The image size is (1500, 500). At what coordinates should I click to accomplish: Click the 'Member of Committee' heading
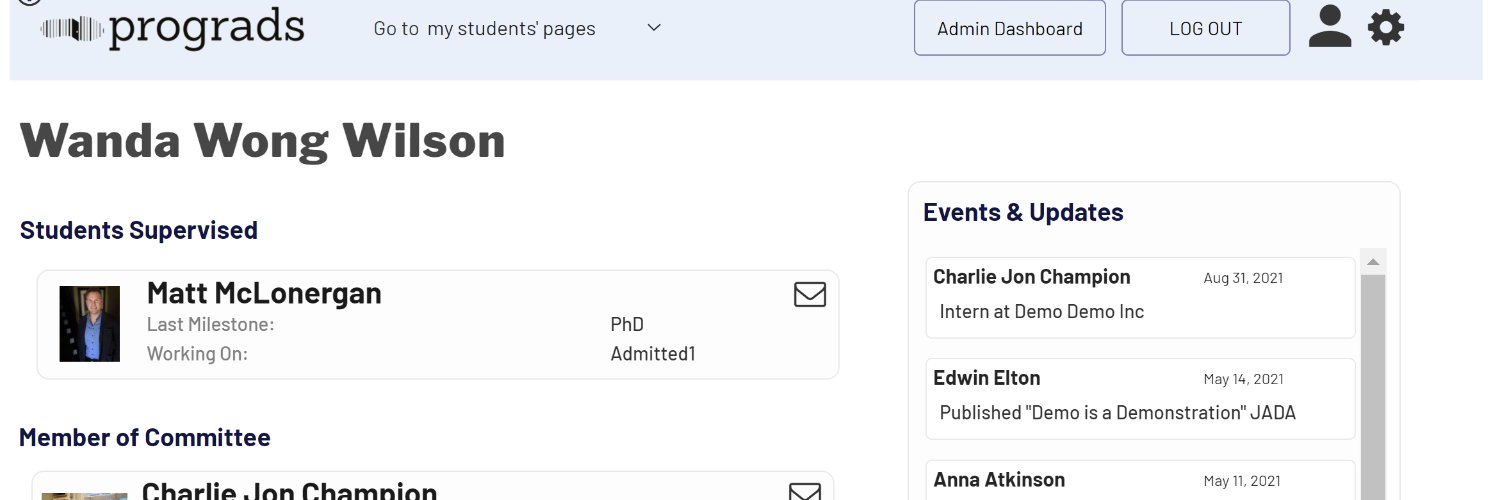coord(145,438)
